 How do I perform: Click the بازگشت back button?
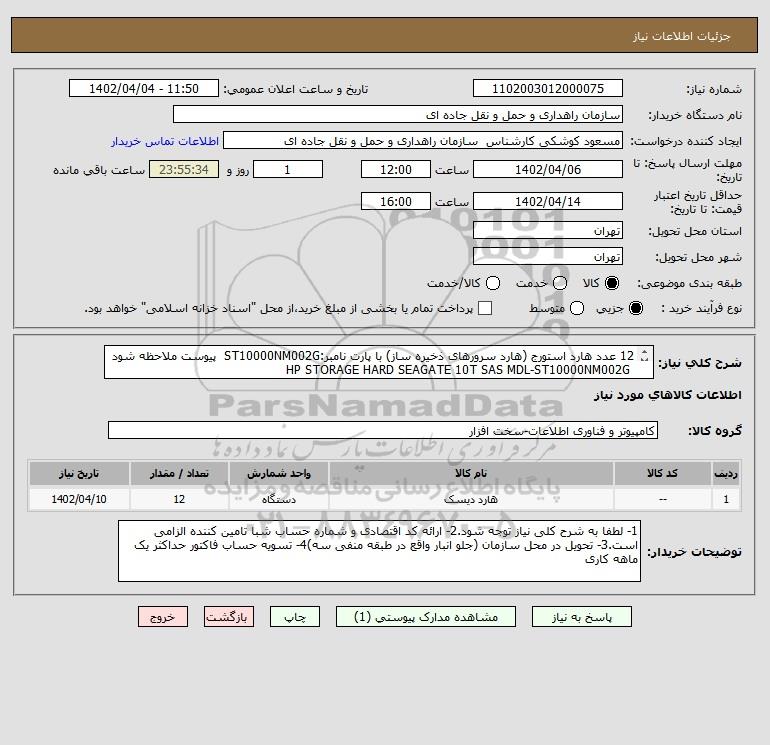point(229,617)
